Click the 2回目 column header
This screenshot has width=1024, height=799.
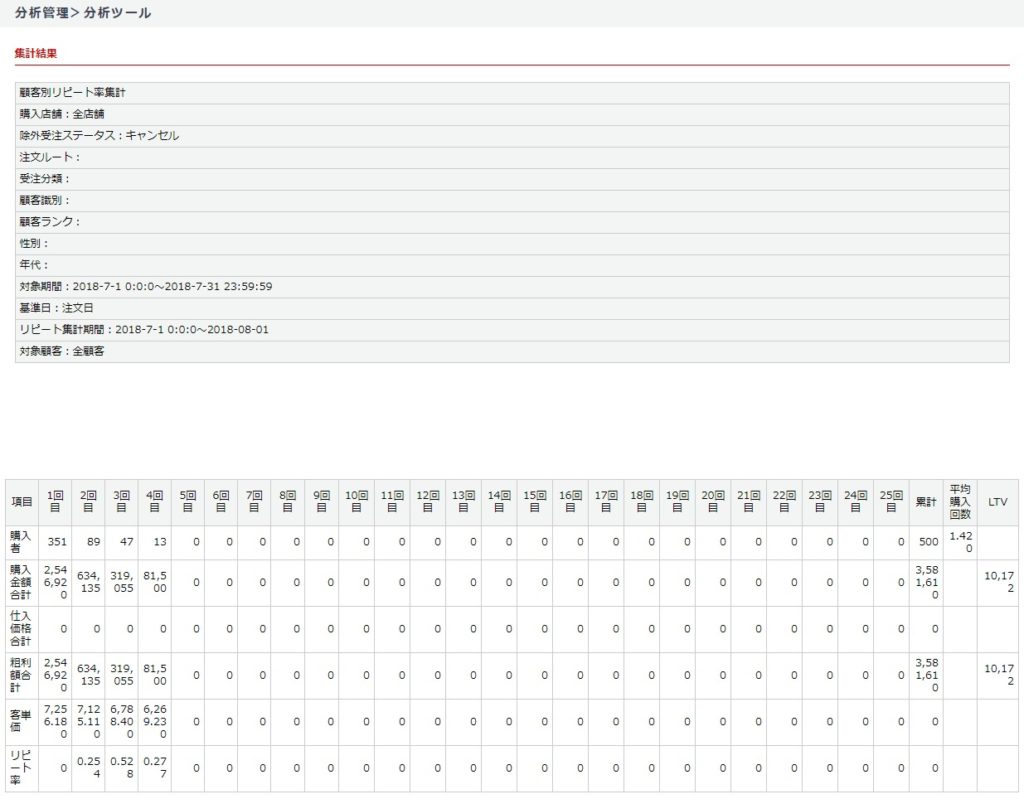coord(88,502)
